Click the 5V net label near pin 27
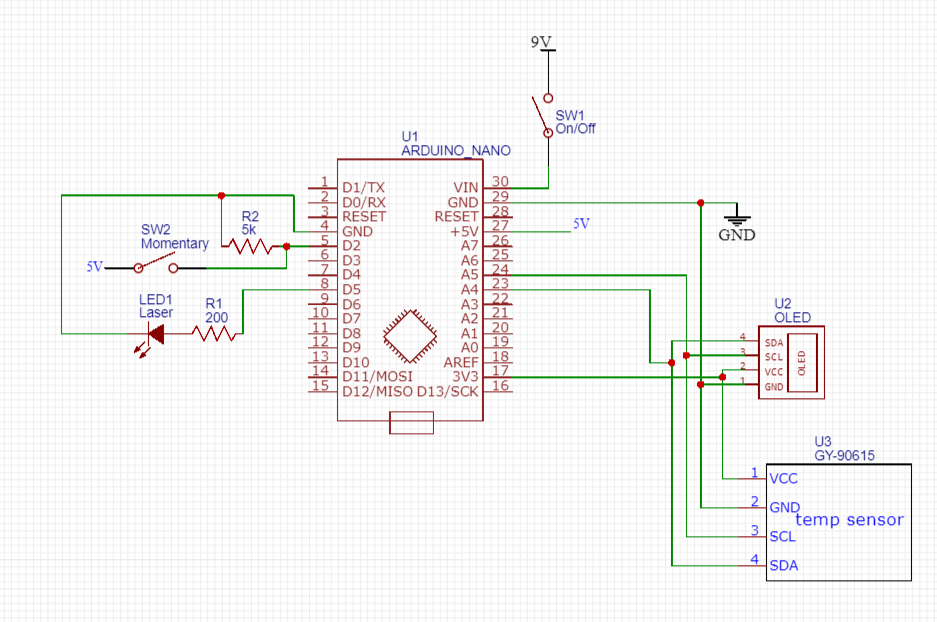937x622 pixels. pyautogui.click(x=581, y=223)
